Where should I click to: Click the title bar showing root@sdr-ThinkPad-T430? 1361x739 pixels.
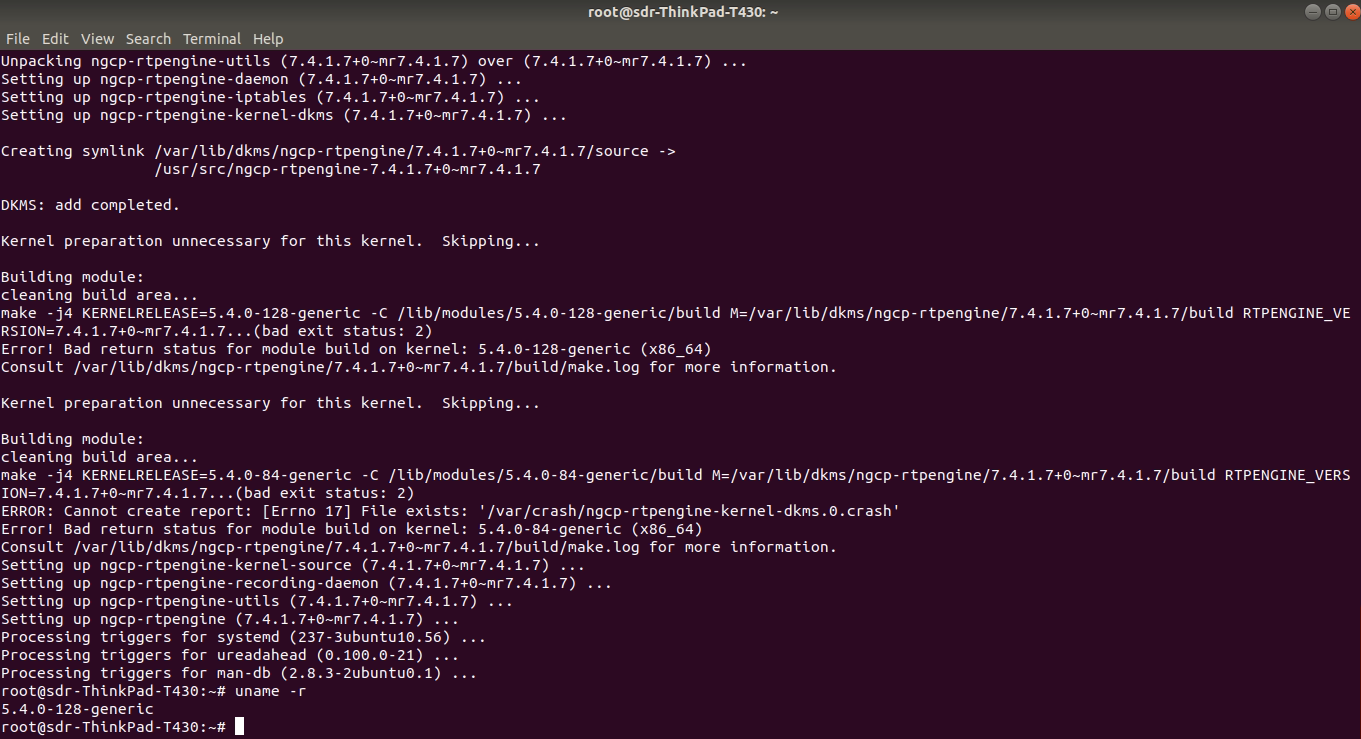click(x=683, y=11)
